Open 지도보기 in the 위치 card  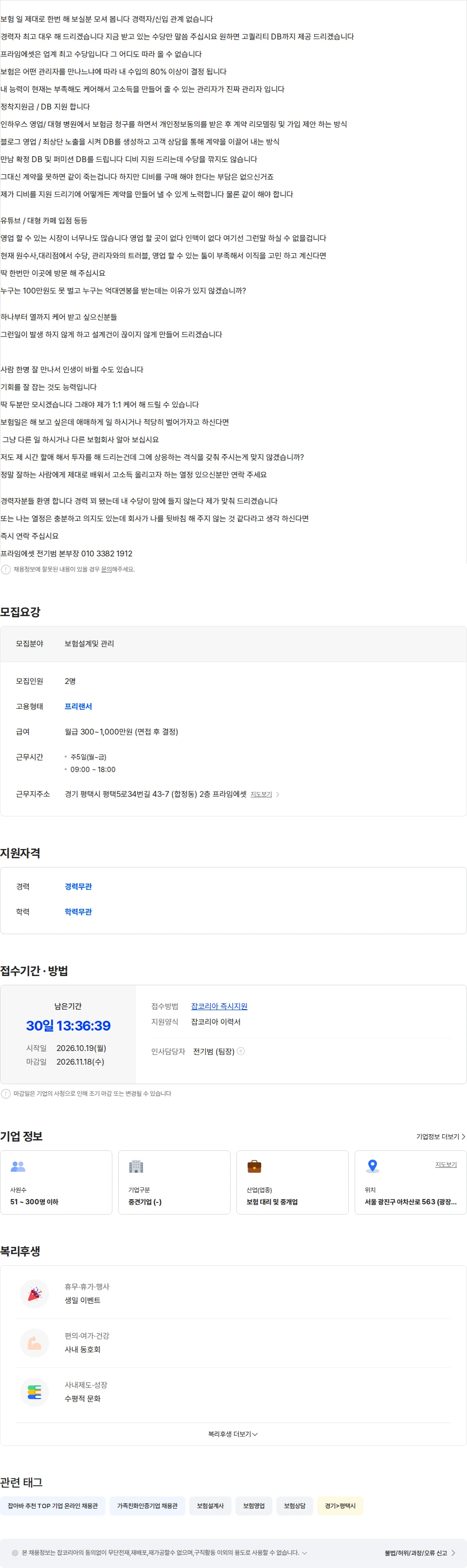pyautogui.click(x=446, y=1164)
